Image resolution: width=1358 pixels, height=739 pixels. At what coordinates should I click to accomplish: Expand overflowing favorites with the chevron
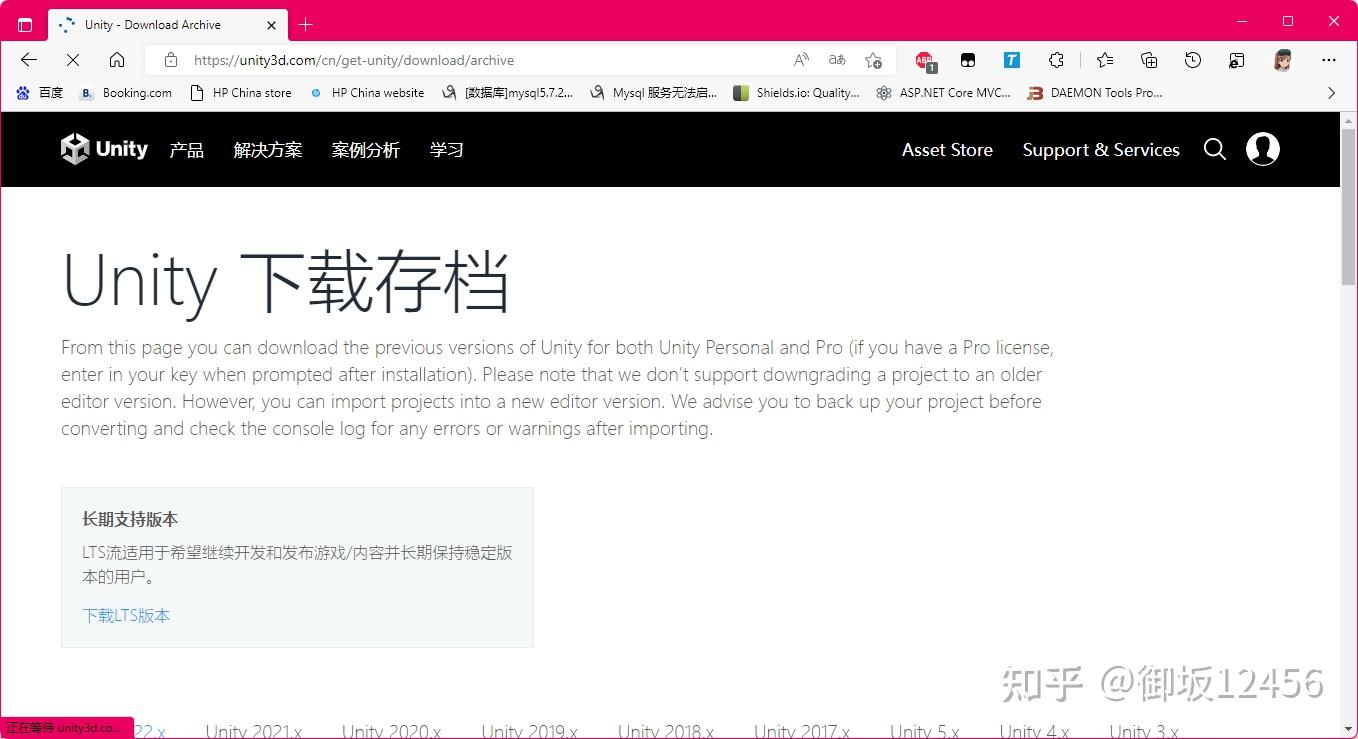click(1331, 92)
